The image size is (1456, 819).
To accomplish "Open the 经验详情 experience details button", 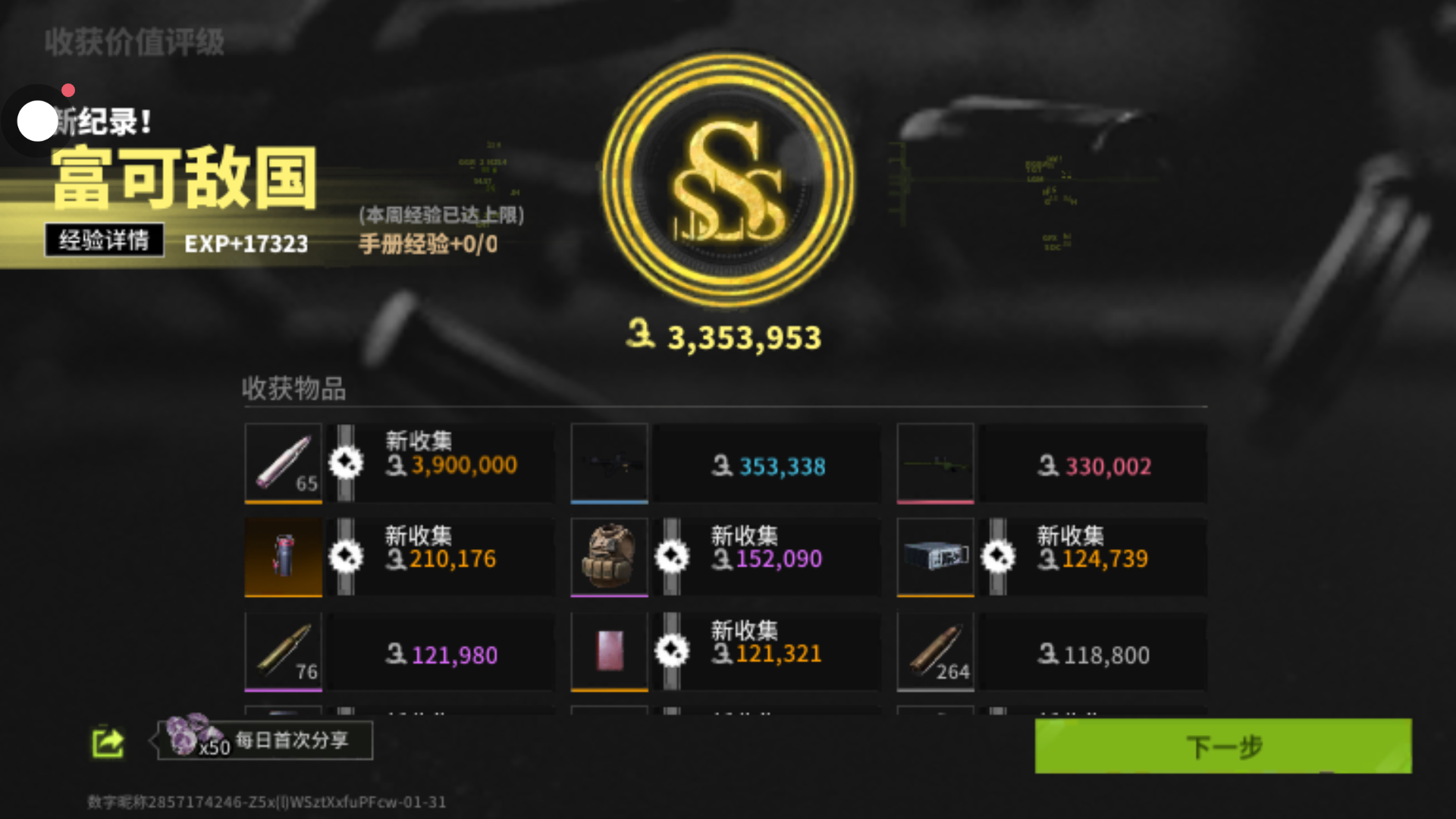I will (104, 240).
